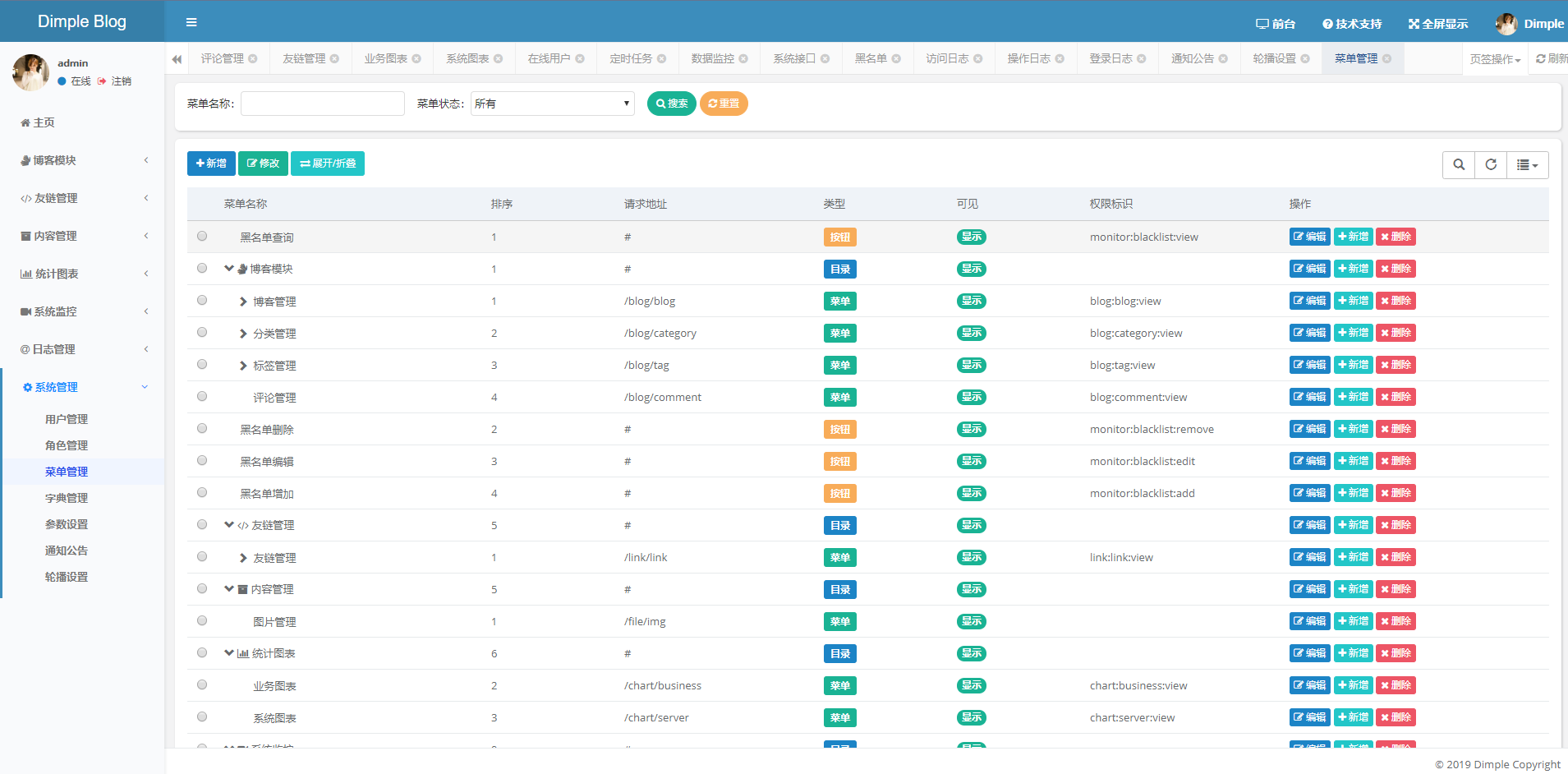Click the 注销 logout link
Screen dimensions: 1568x774
click(114, 81)
